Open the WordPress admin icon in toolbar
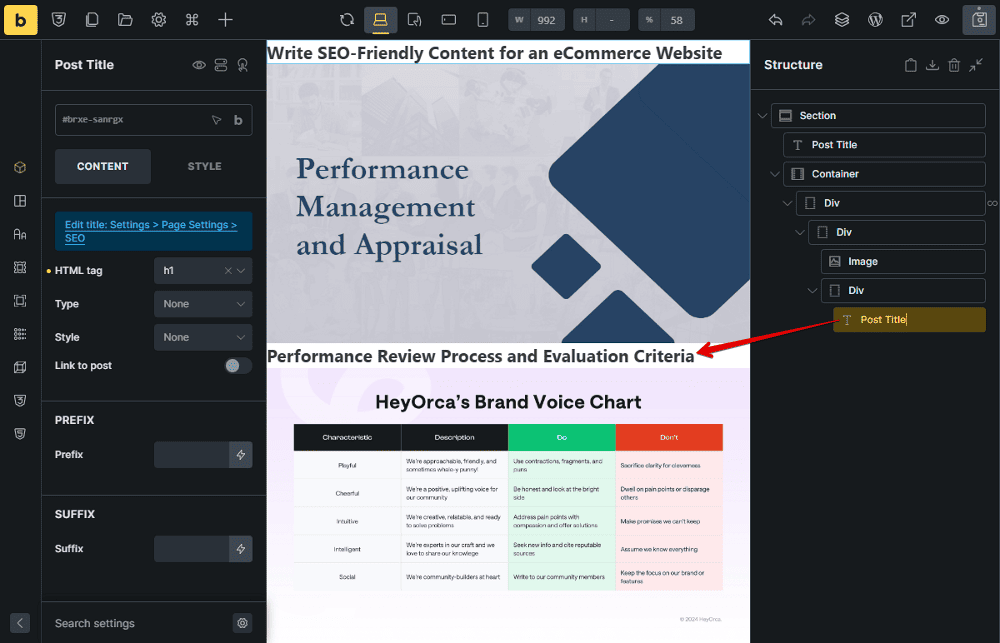1000x643 pixels. coord(875,19)
